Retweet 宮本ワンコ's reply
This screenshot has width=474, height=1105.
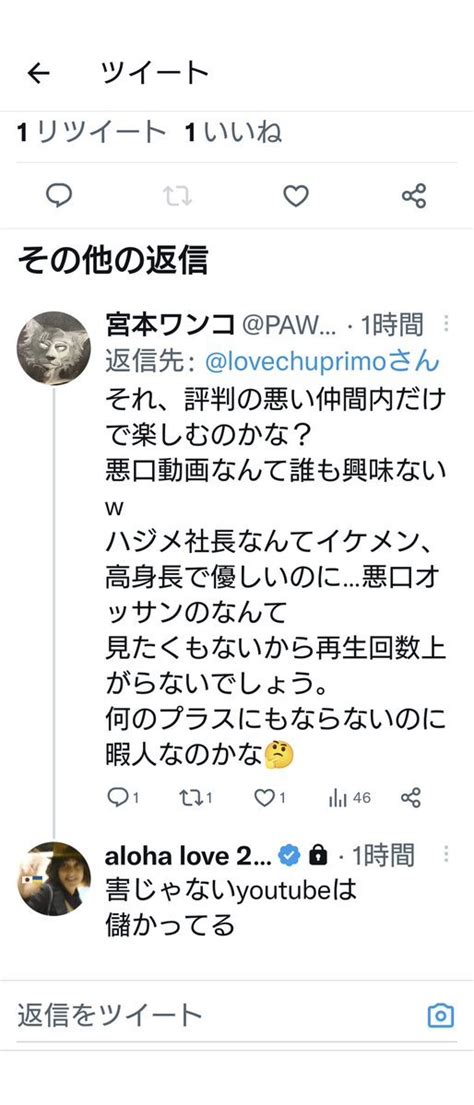[x=196, y=798]
